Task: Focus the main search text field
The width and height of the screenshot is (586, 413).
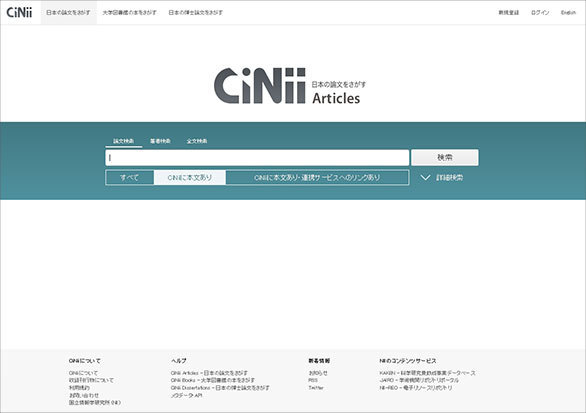Action: point(257,158)
